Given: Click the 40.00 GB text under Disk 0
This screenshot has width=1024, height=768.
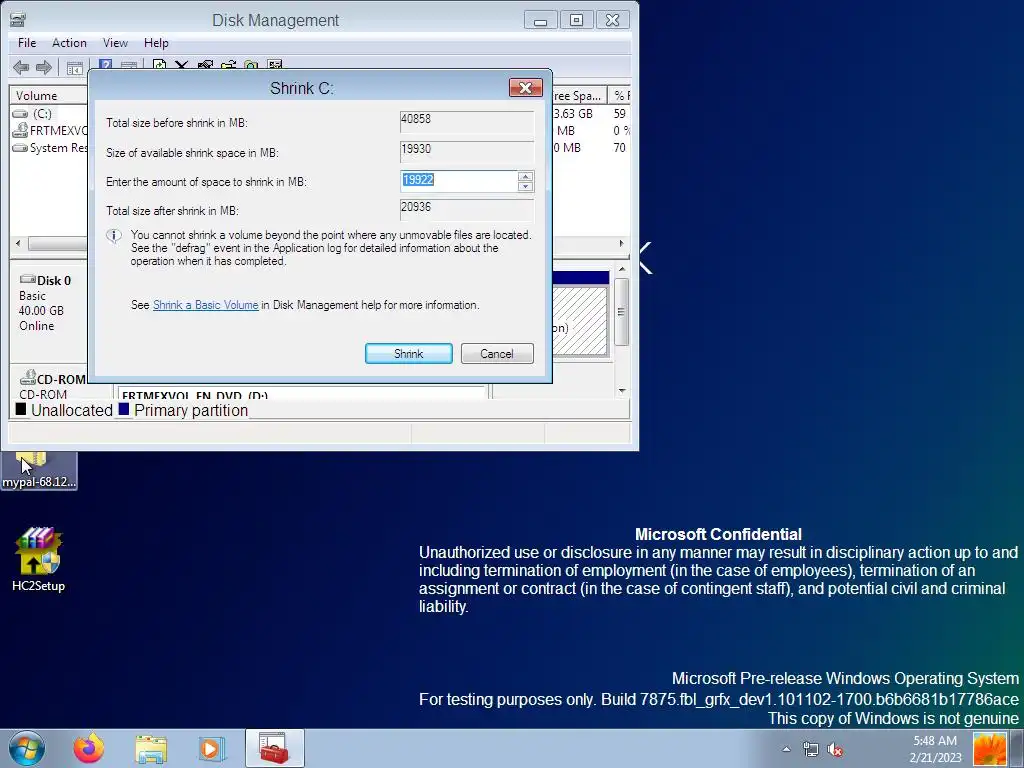Looking at the screenshot, I should point(41,310).
